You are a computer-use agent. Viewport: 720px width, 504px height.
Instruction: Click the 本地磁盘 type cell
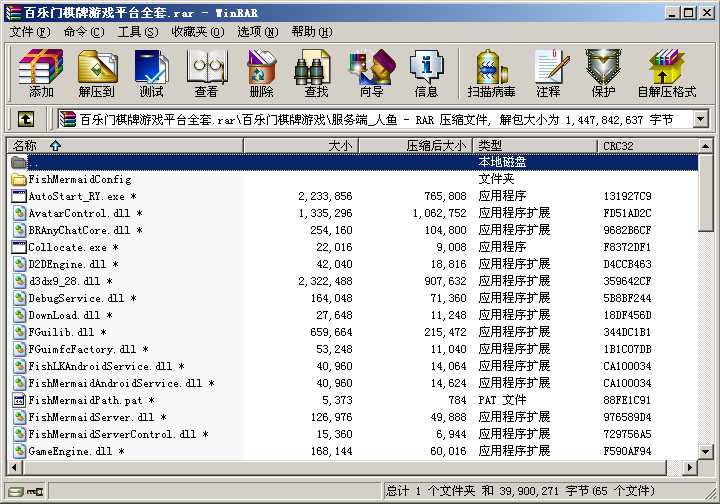click(502, 162)
